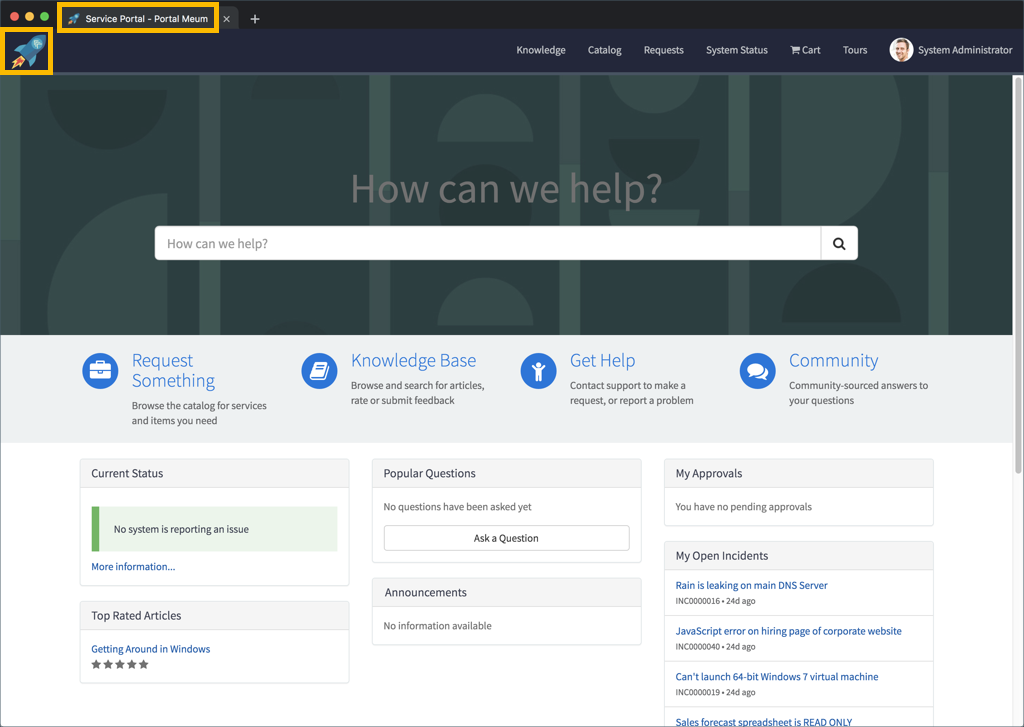This screenshot has height=727, width=1024.
Task: Click the rocket logo to go home
Action: tap(26, 50)
